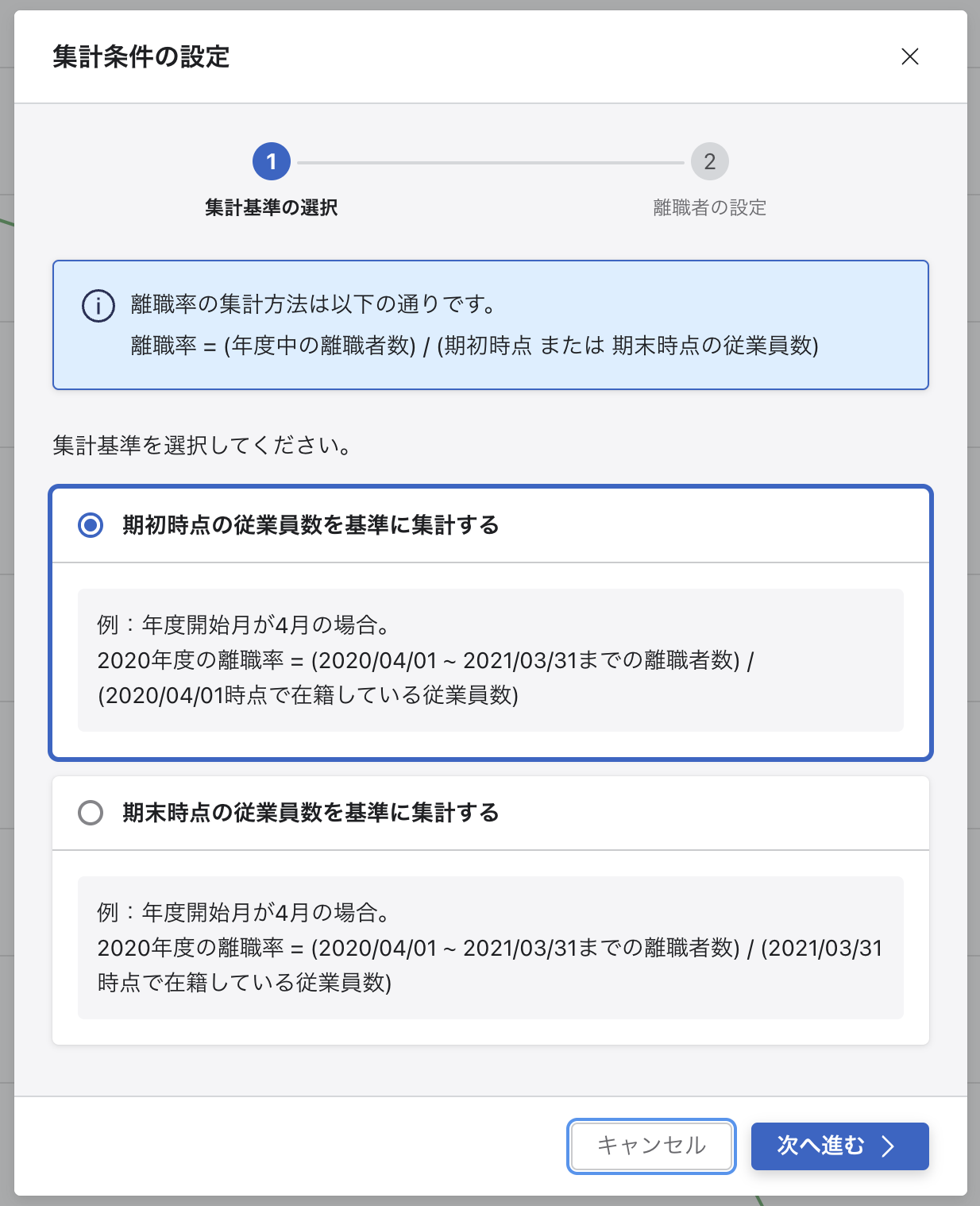Click the 次へ進む button
The image size is (980, 1206).
point(840,1146)
